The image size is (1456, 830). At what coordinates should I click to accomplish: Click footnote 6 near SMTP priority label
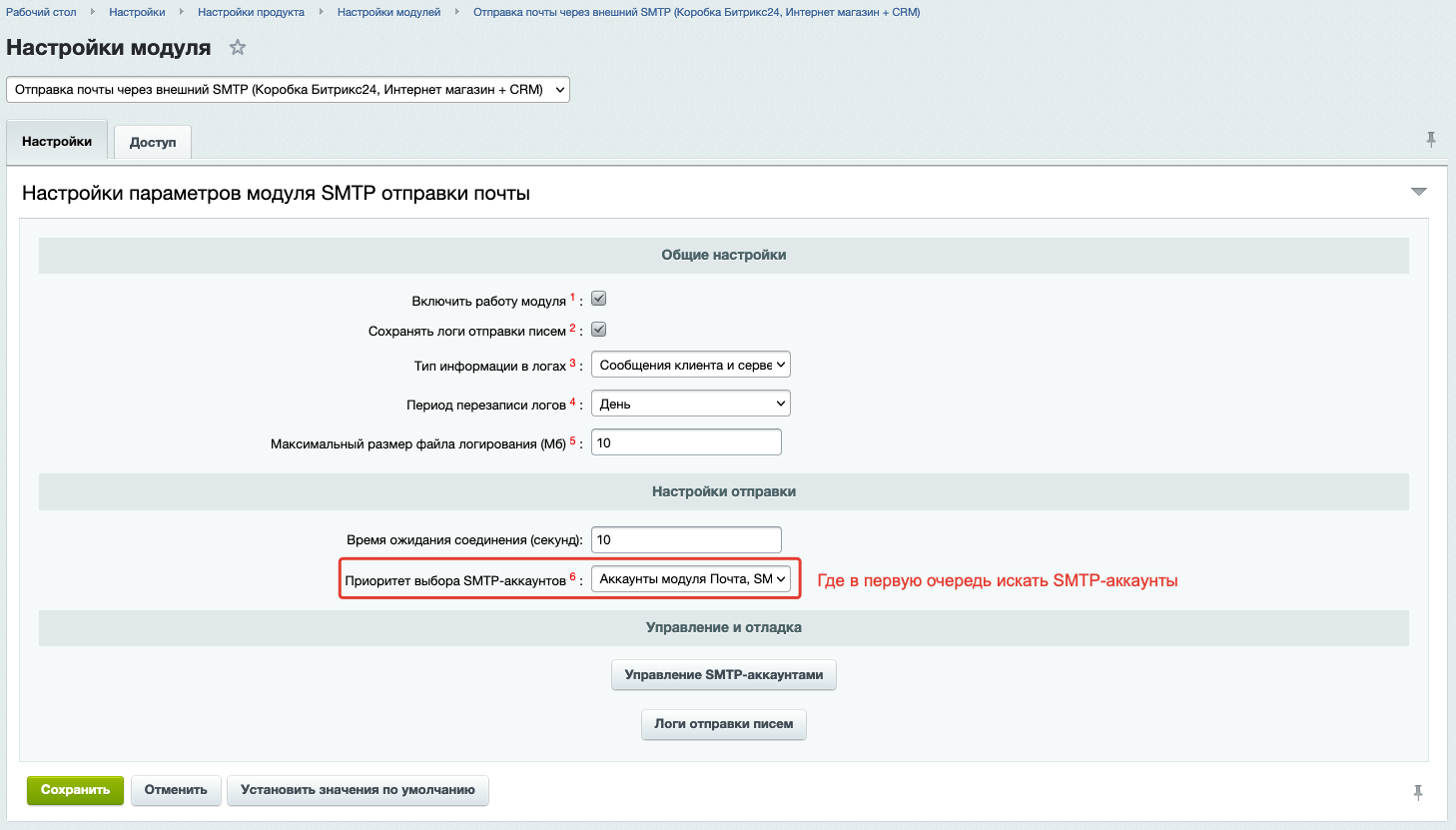(x=572, y=576)
